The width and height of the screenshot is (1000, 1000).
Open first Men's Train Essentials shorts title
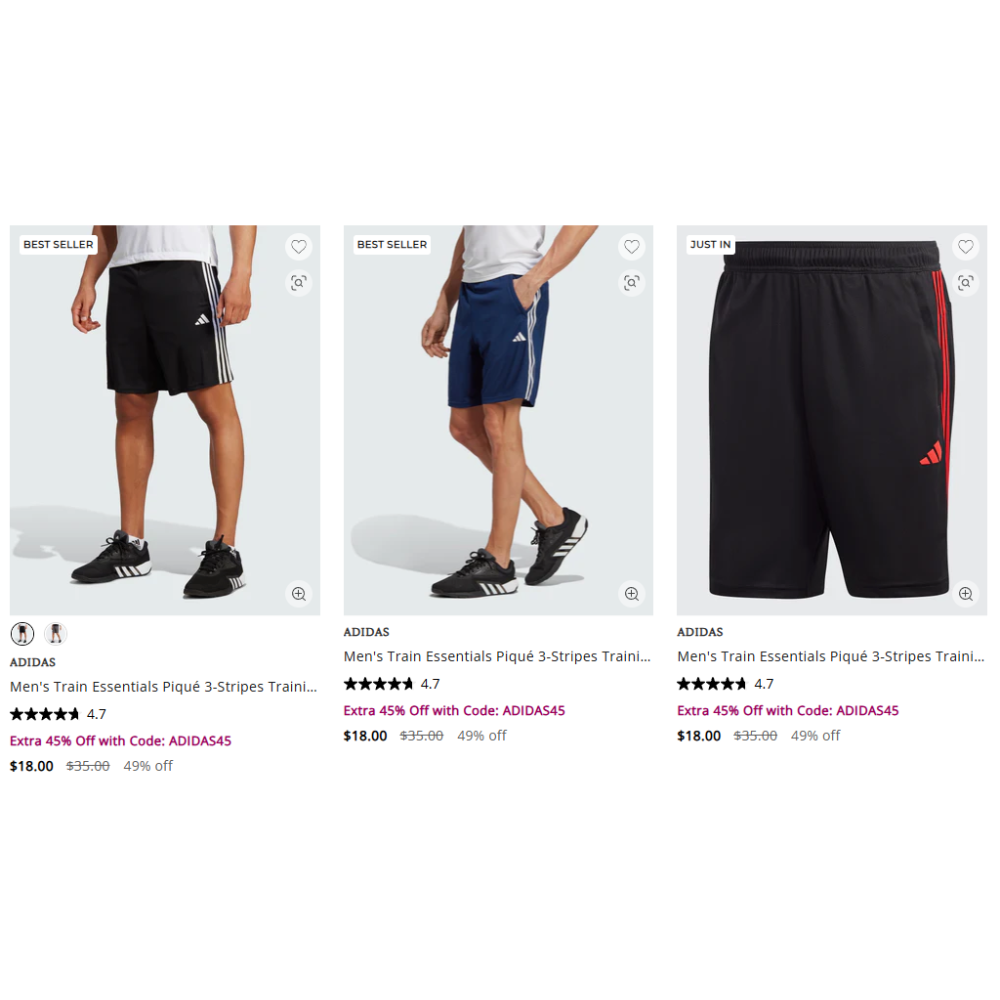[163, 687]
